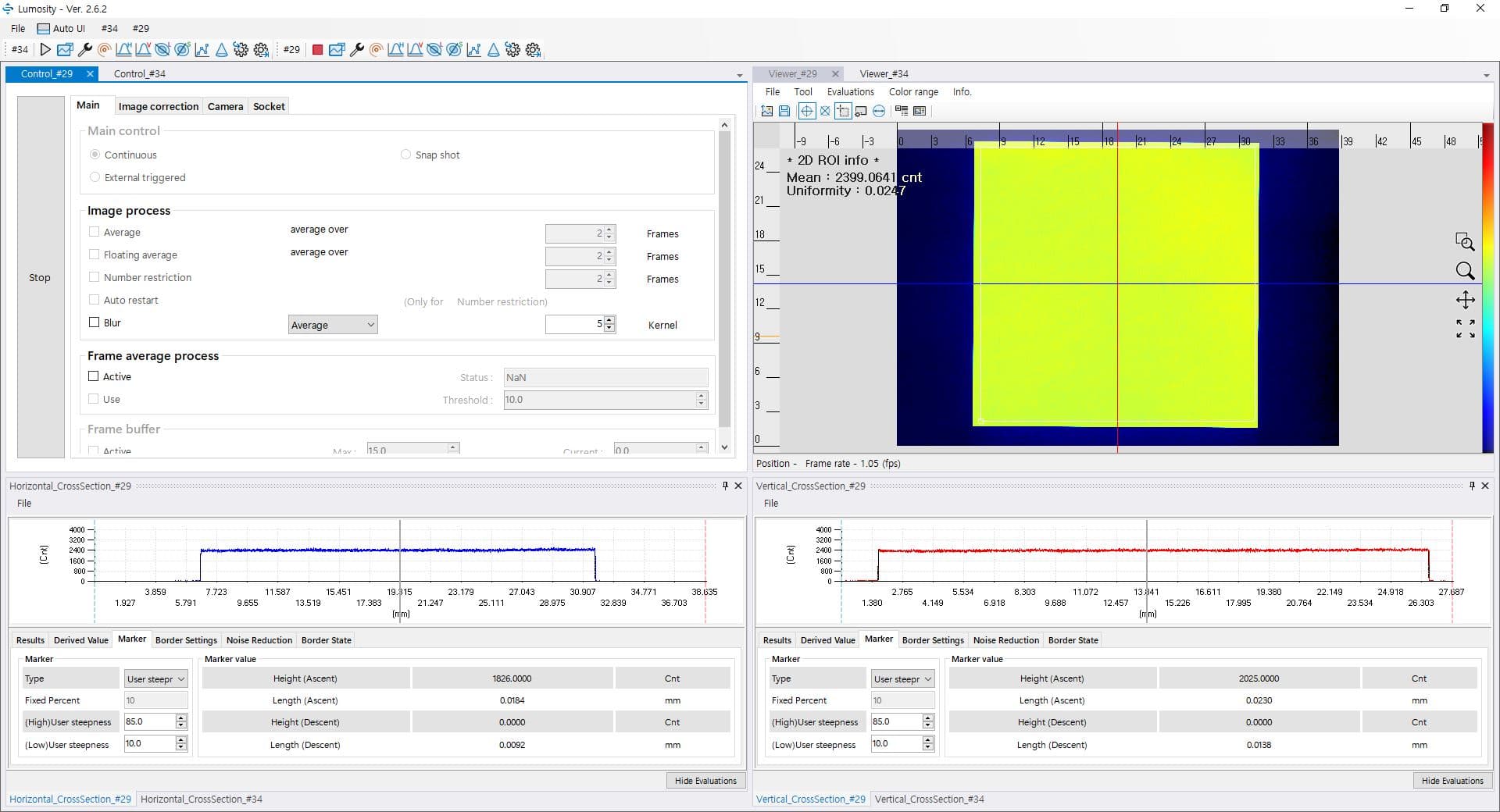
Task: Start acquisition with the #34 play icon
Action: [45, 49]
